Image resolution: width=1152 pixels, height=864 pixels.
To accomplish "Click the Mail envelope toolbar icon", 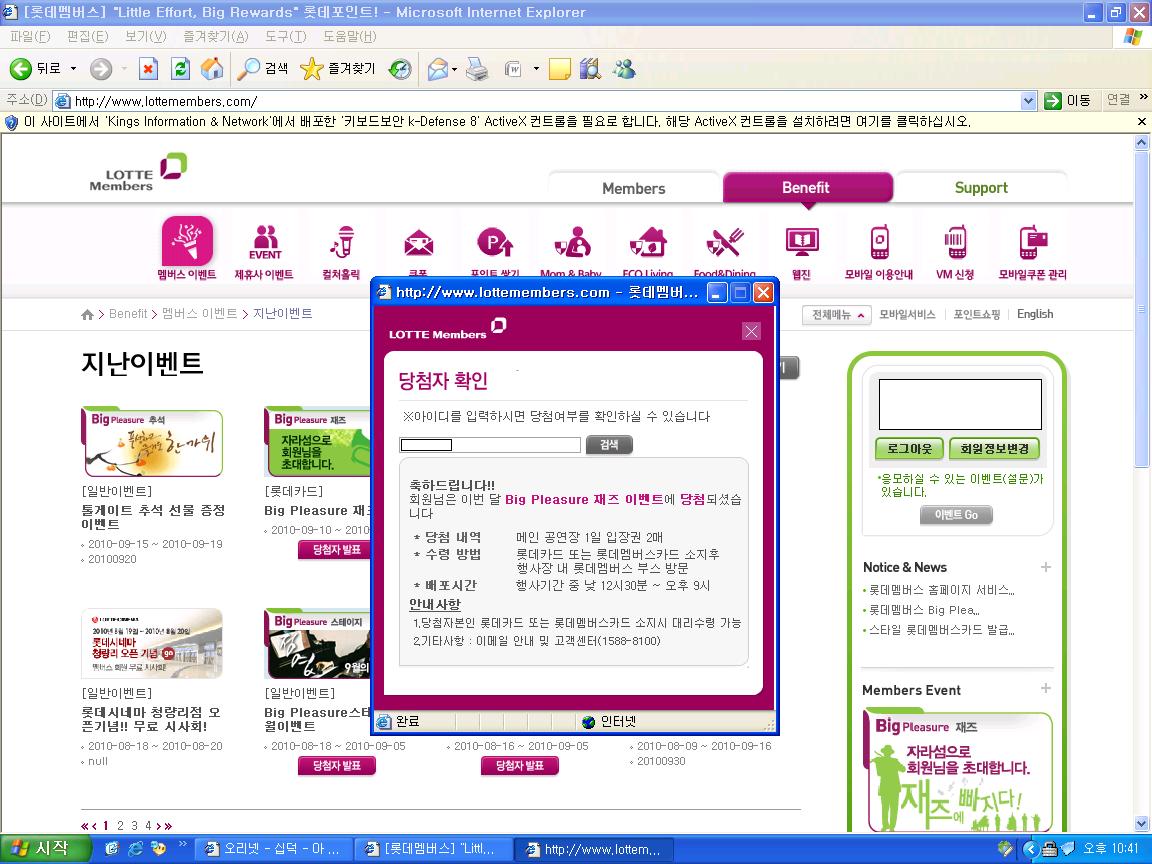I will click(438, 69).
